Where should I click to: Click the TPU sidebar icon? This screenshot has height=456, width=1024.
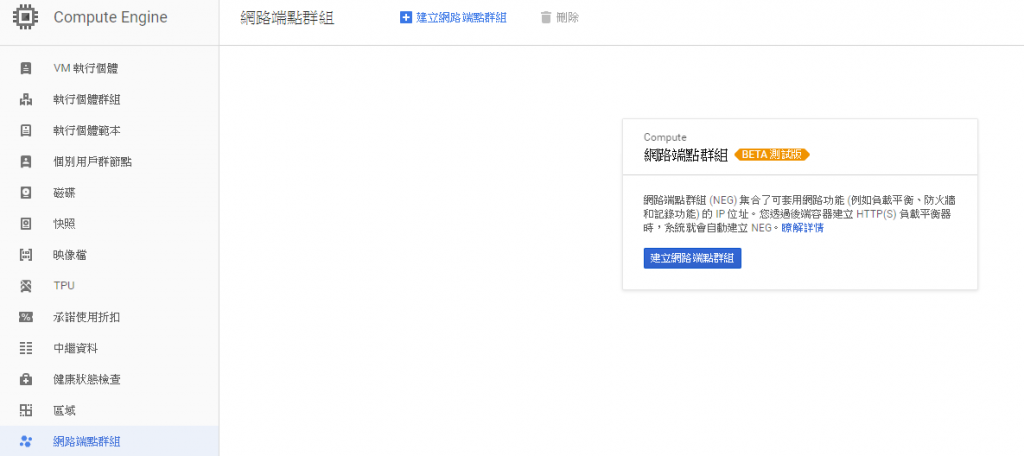(x=25, y=285)
